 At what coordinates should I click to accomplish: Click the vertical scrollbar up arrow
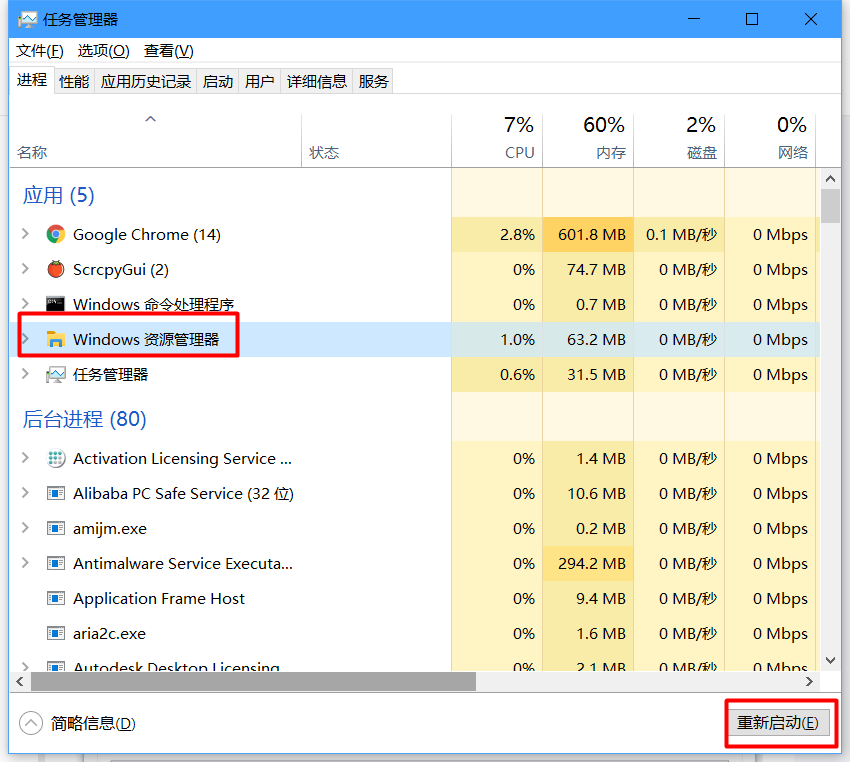click(x=830, y=178)
